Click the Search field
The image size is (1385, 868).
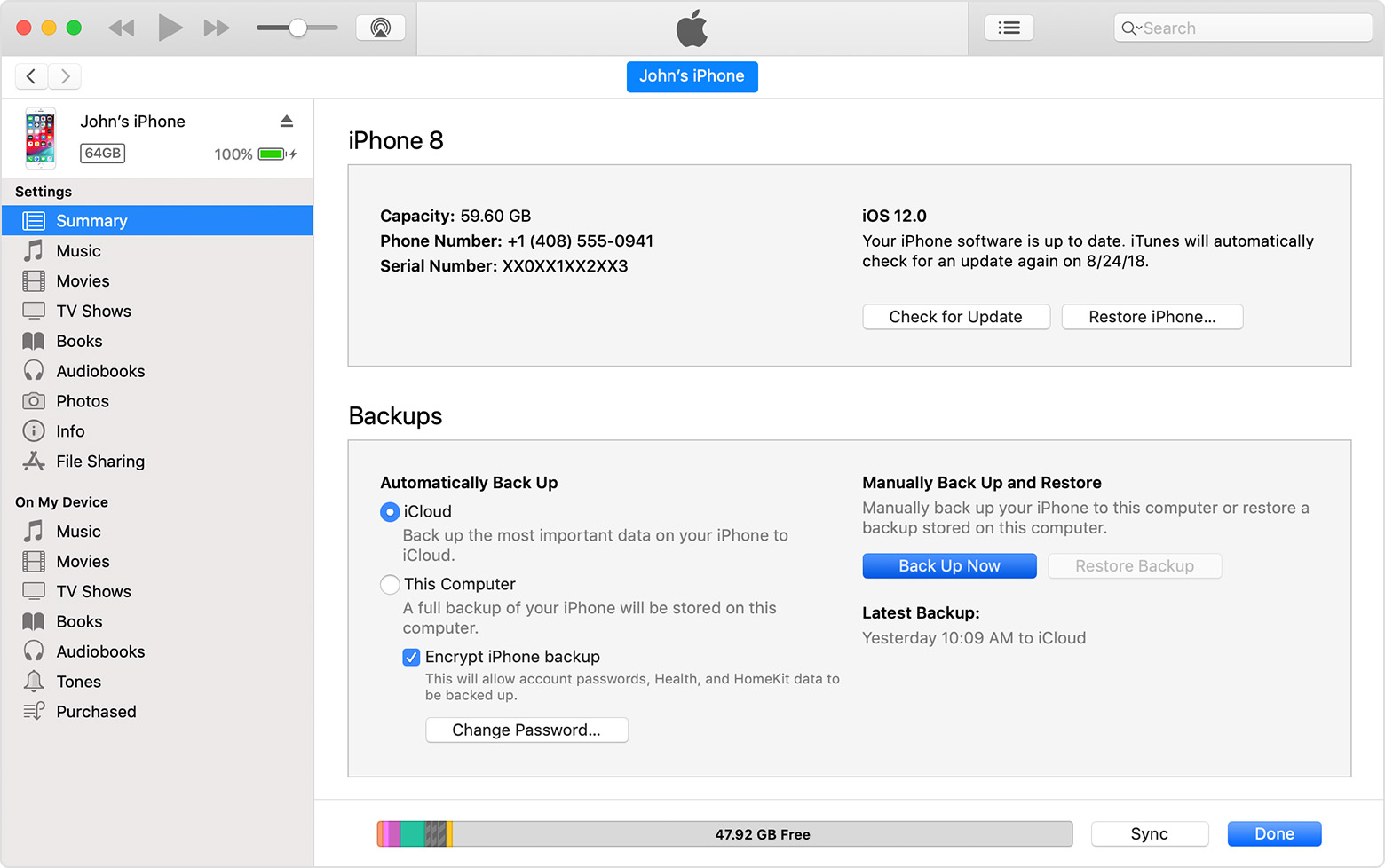[1243, 28]
